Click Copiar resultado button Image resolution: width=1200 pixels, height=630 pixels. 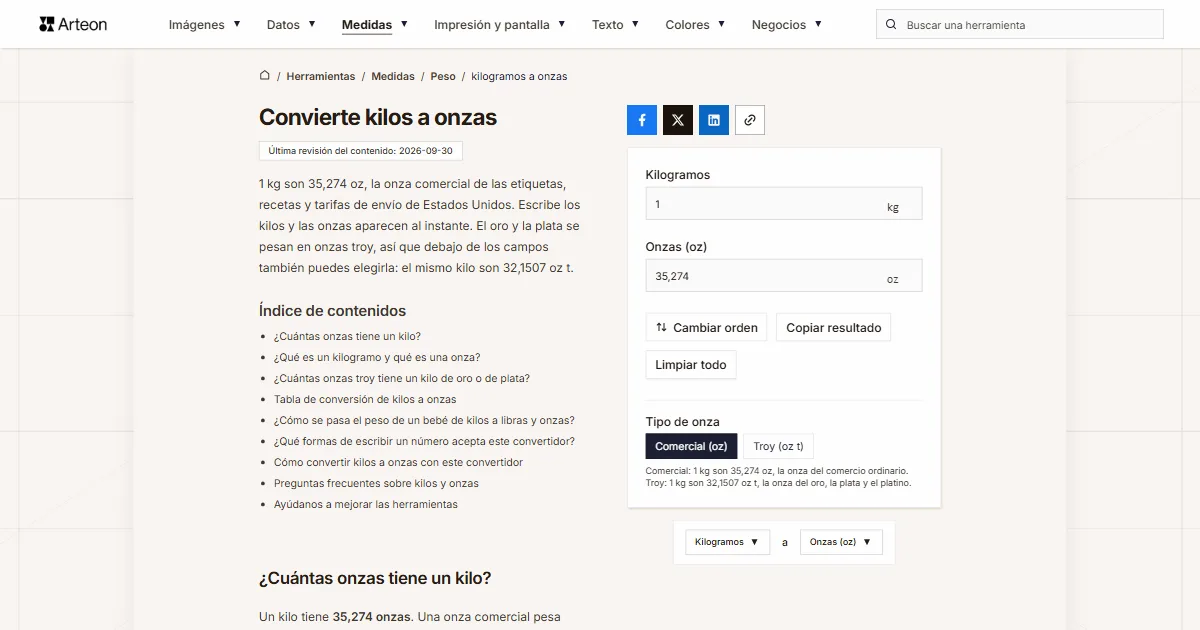[834, 328]
